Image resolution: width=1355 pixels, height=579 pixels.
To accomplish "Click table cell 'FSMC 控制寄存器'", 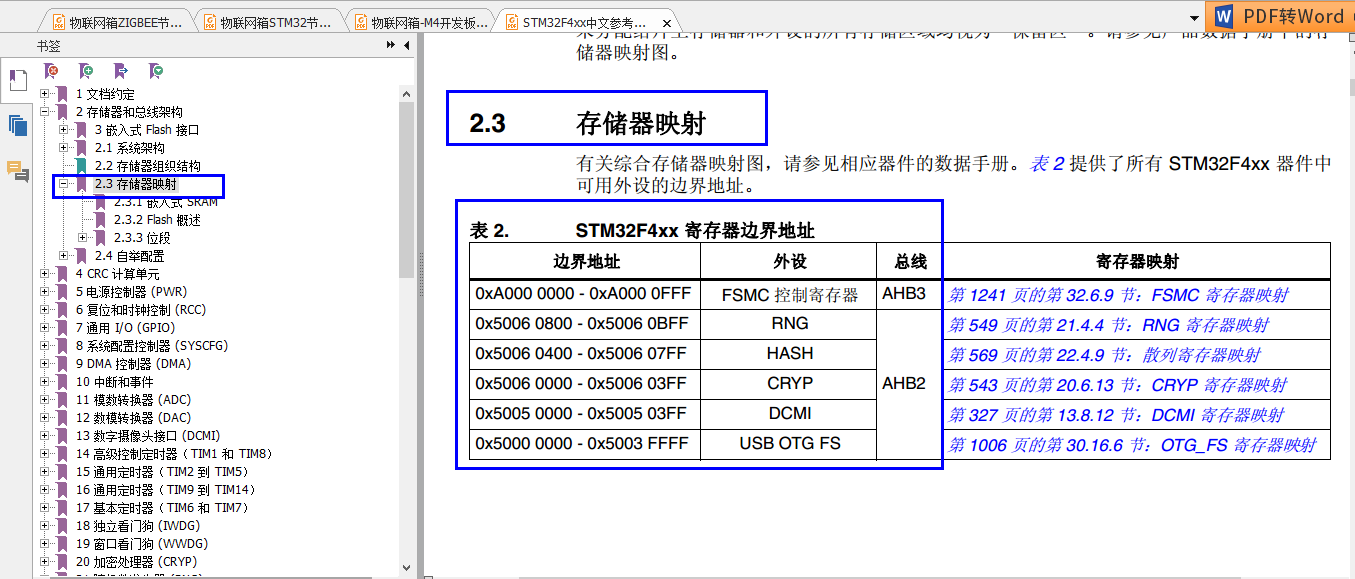I will 790,295.
